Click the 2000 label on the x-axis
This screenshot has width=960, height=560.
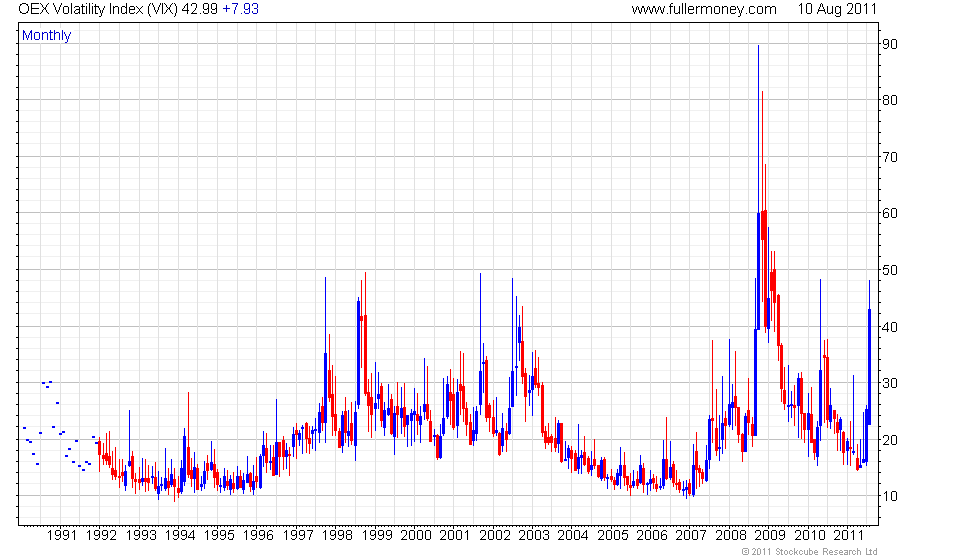tap(416, 536)
